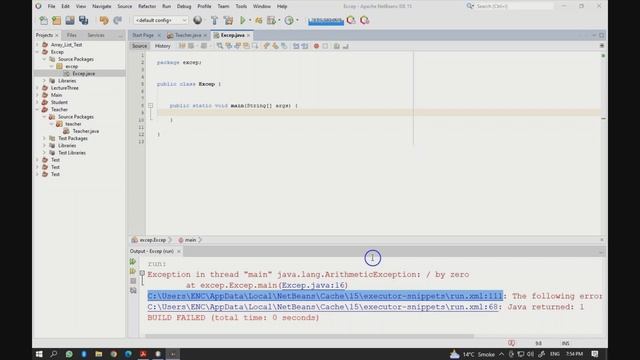Click the Find Selection magnifier icon in editor toolbar
This screenshot has height=360, width=640.
click(220, 46)
